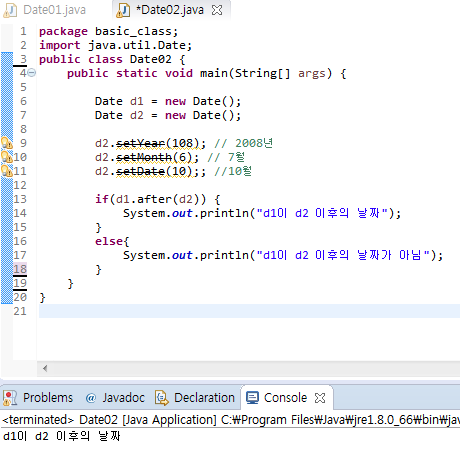460x453 pixels.
Task: Open quick fix warning on line 11
Action: (7, 171)
